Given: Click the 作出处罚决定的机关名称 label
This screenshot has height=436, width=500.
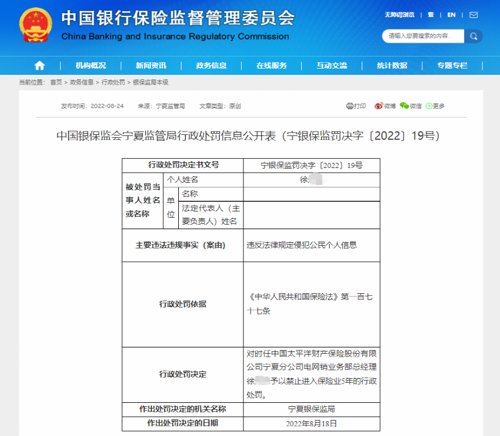Looking at the screenshot, I should click(x=183, y=409).
